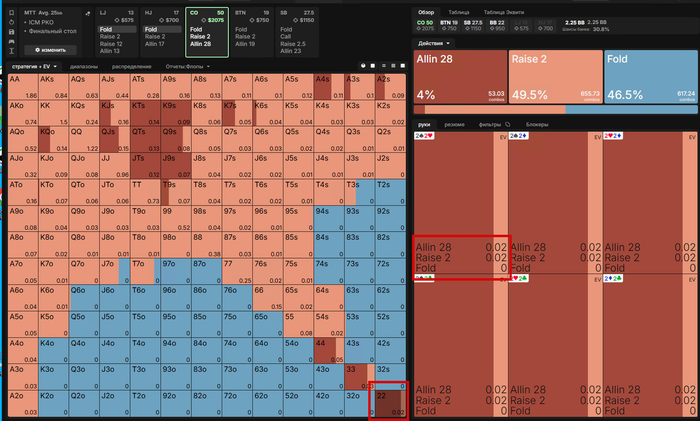
Task: Switch to the Блокеры tab
Action: 537,125
